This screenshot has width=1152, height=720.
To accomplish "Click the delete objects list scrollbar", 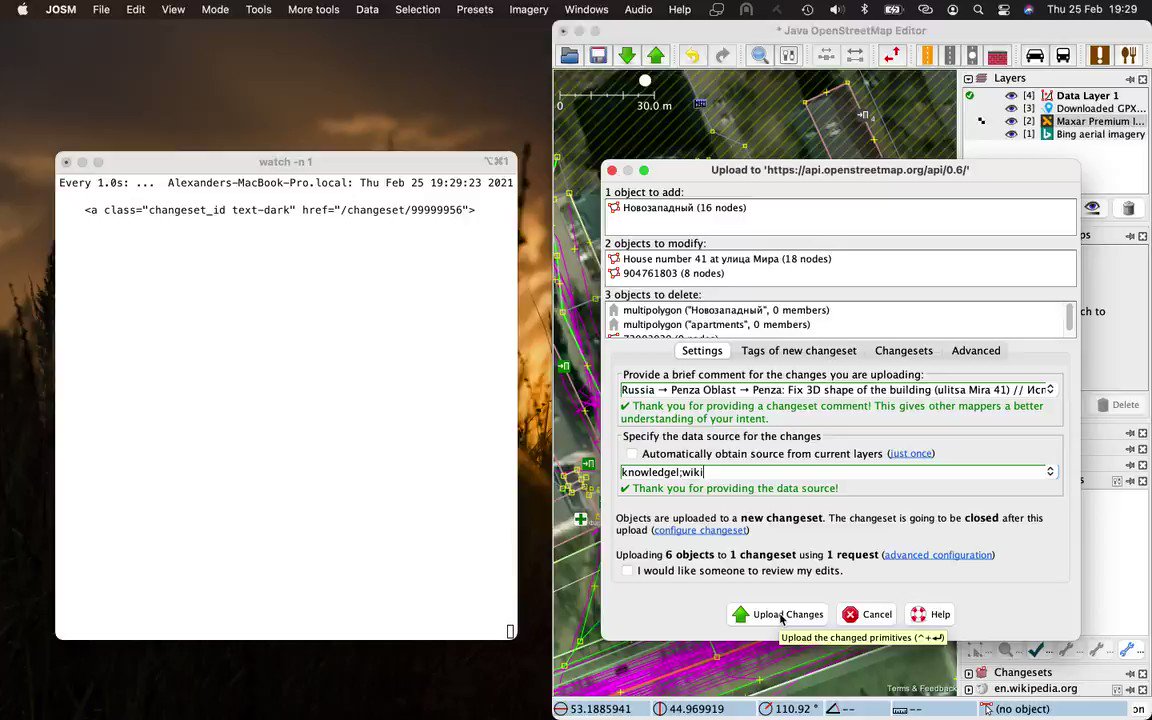I will (1069, 319).
